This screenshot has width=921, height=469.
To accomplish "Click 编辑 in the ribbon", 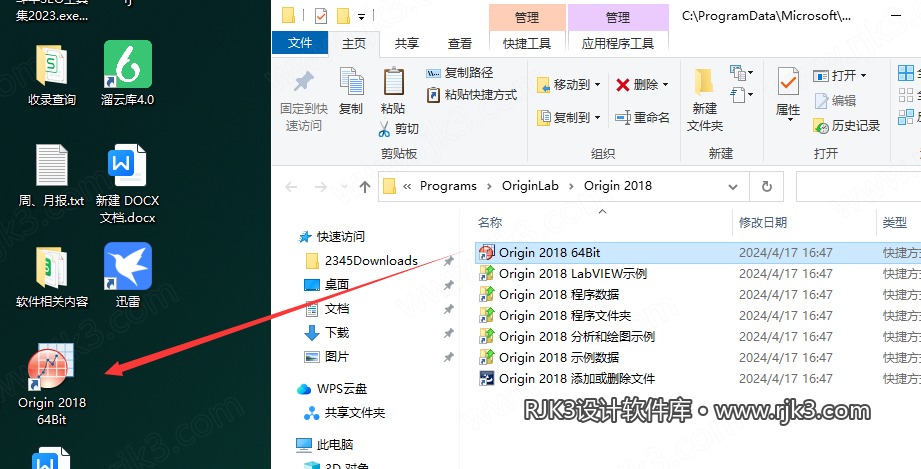I will tap(835, 100).
